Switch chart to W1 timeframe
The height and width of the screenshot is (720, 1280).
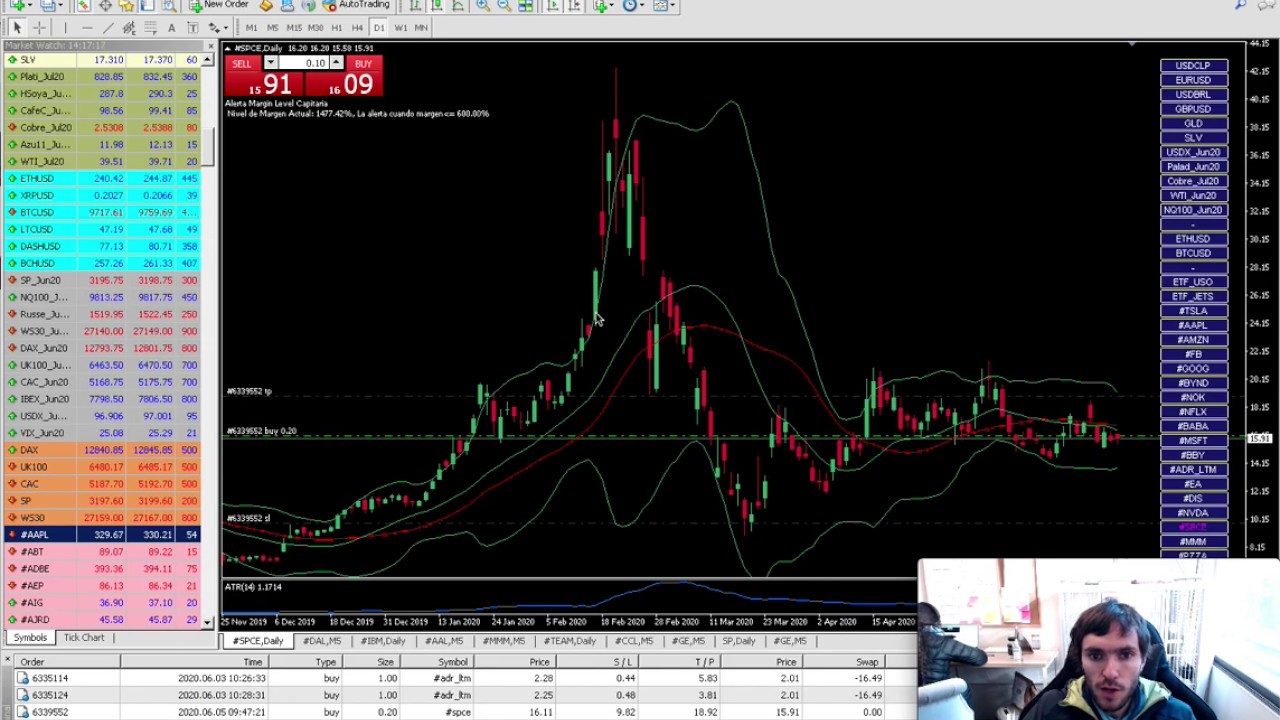point(400,28)
